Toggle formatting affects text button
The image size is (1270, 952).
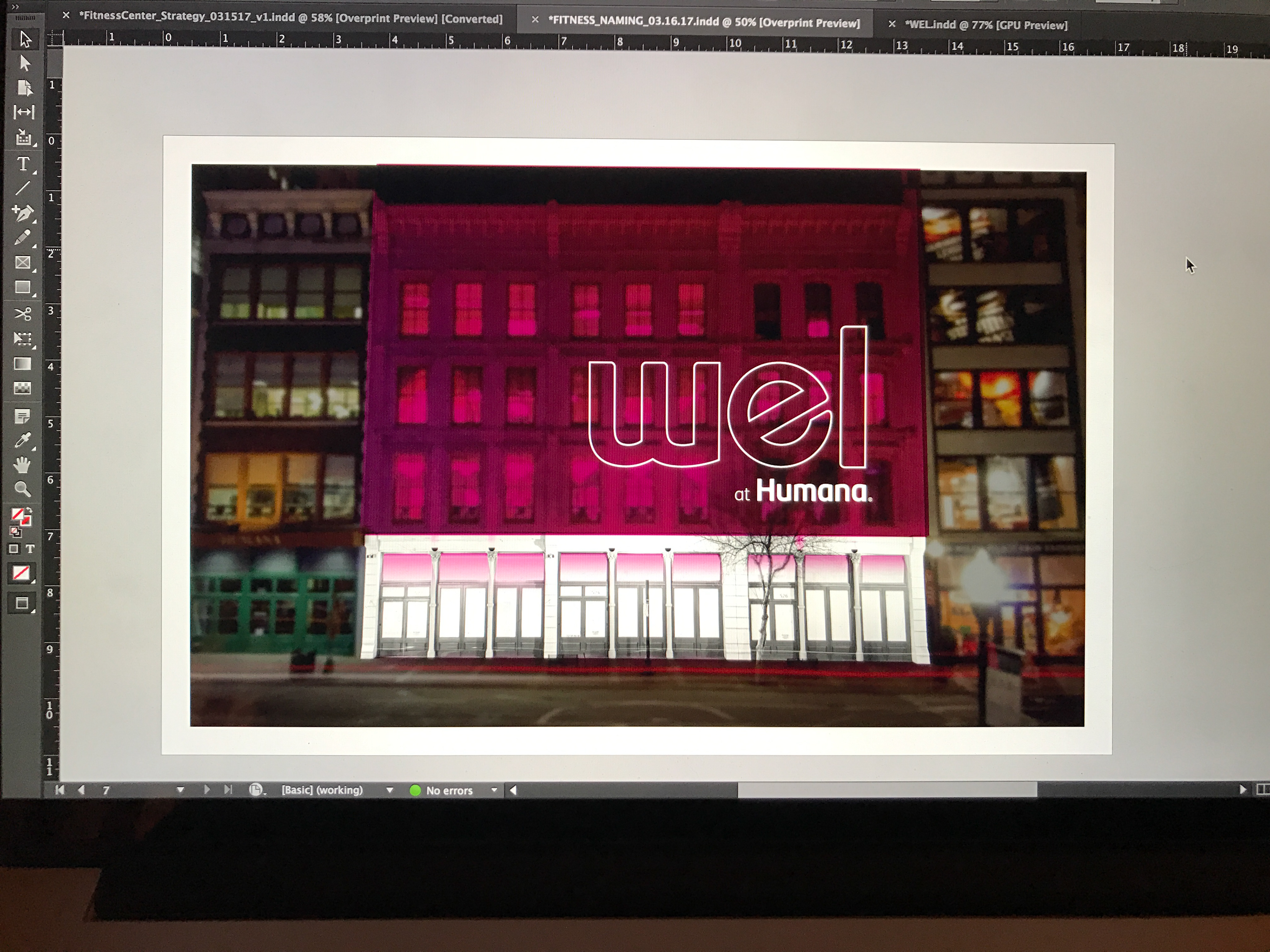pyautogui.click(x=30, y=549)
